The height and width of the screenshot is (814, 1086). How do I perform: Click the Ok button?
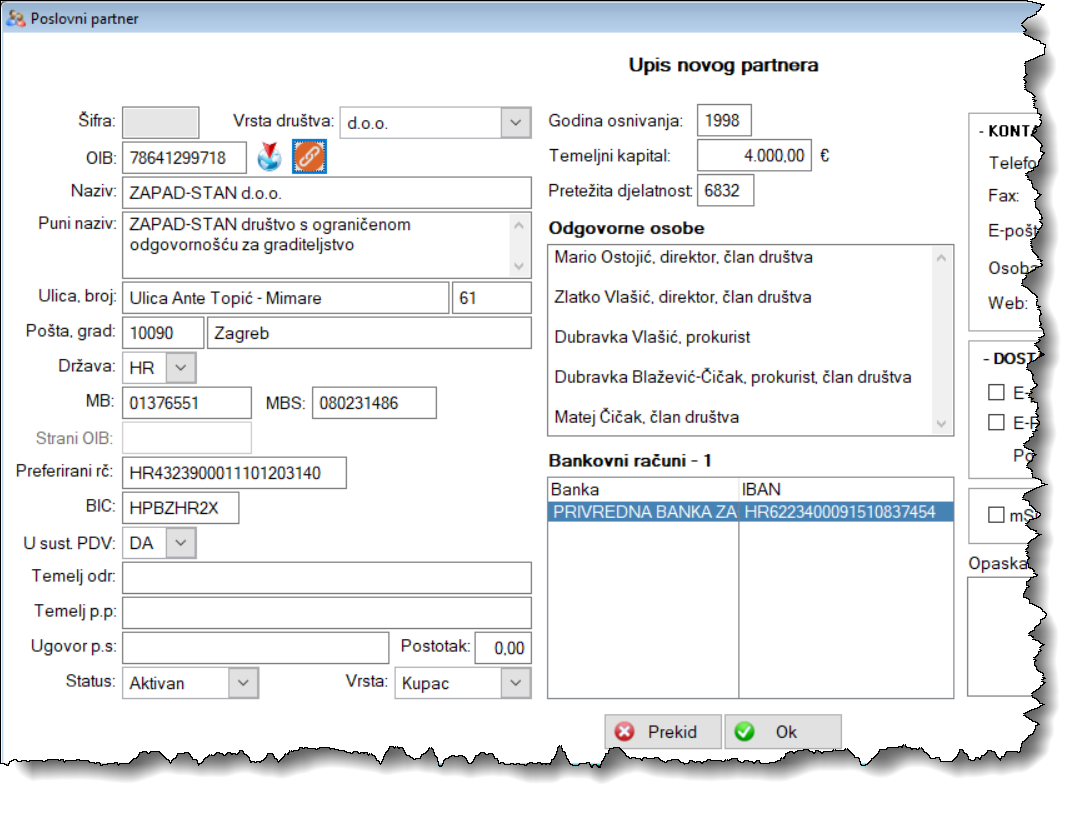(783, 732)
